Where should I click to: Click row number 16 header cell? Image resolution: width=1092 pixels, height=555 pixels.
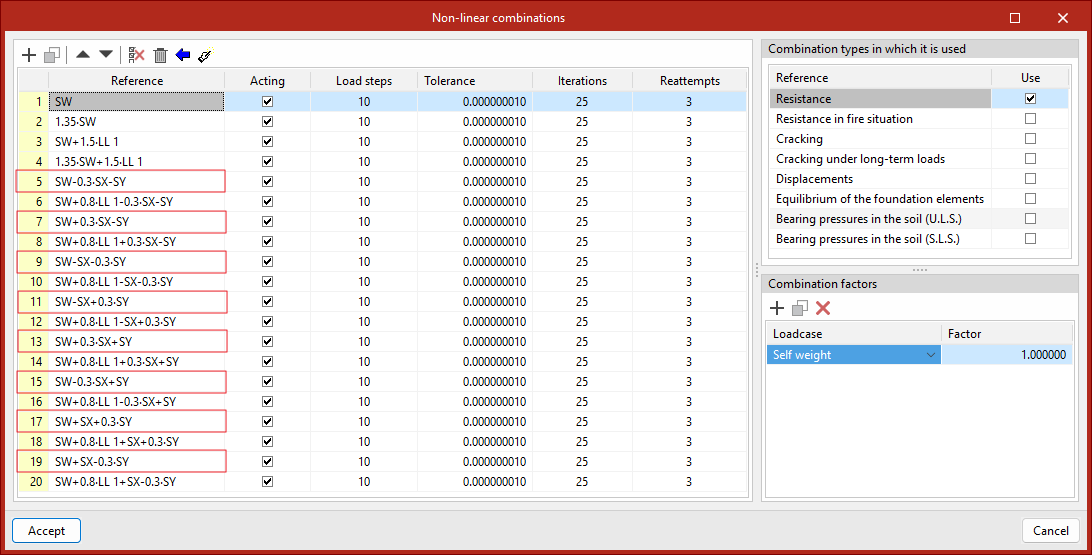(x=33, y=402)
